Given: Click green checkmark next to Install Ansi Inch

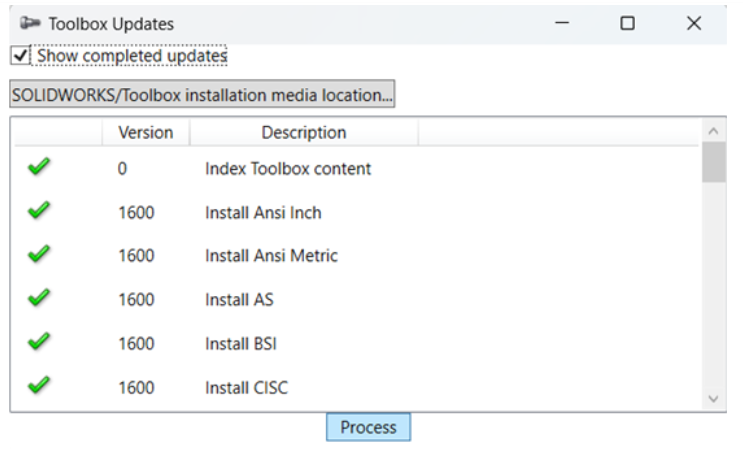Looking at the screenshot, I should point(39,211).
